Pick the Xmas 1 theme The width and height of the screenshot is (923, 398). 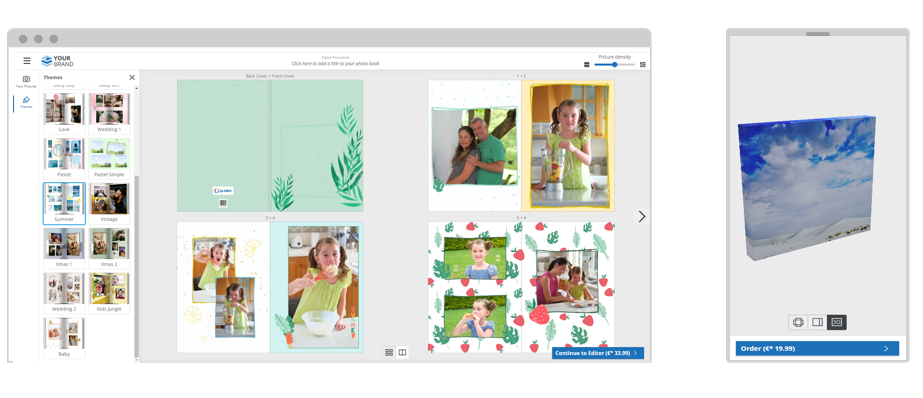point(64,248)
